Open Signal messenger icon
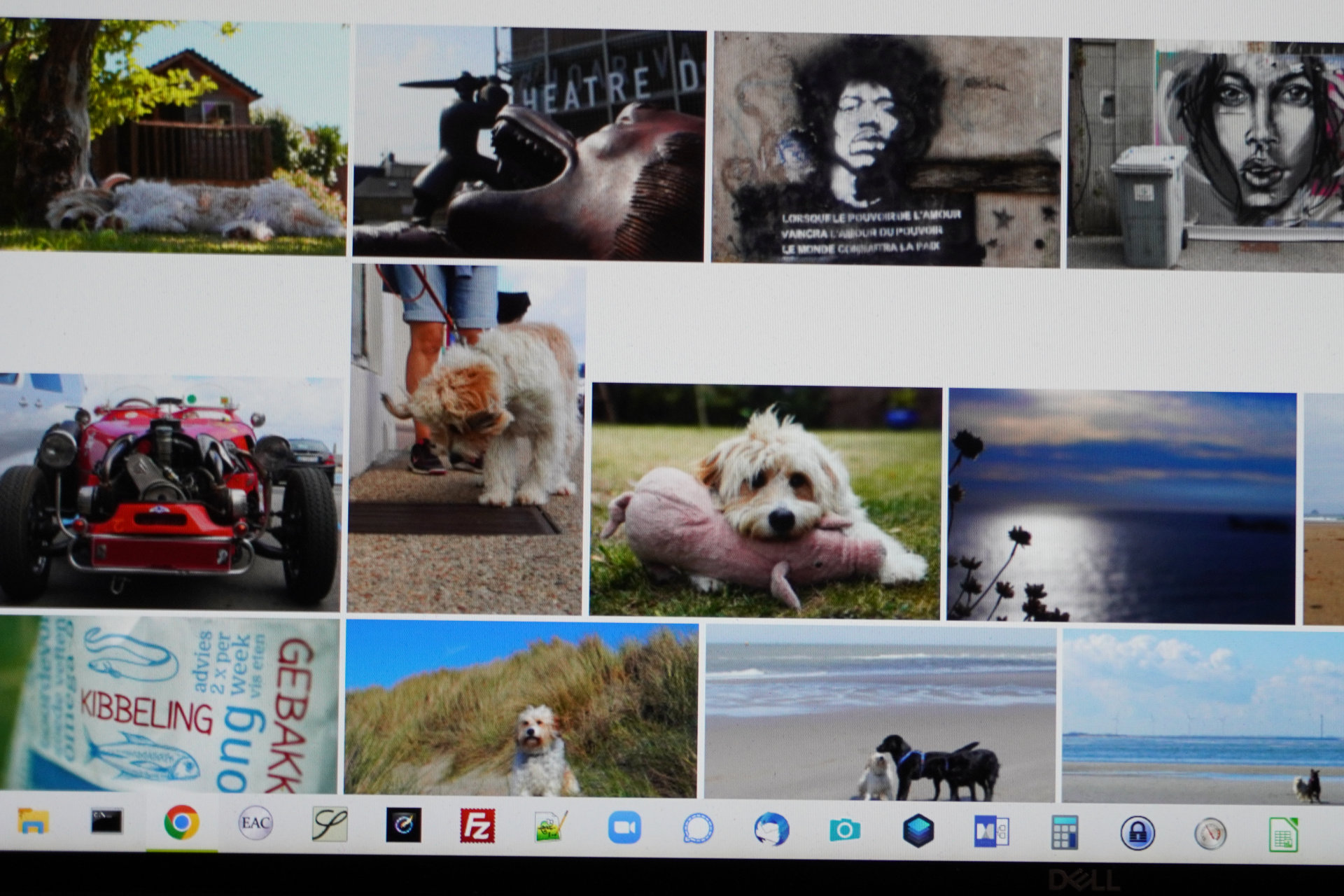1344x896 pixels. tap(698, 829)
